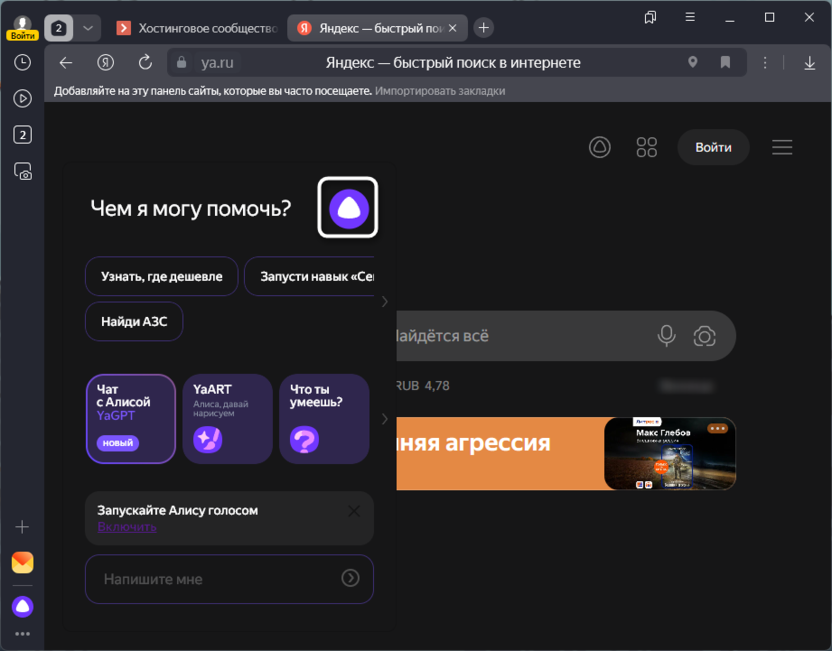Viewport: 832px width, 651px height.
Task: Dismiss the Запускайте Алису голосом notice
Action: [x=354, y=511]
